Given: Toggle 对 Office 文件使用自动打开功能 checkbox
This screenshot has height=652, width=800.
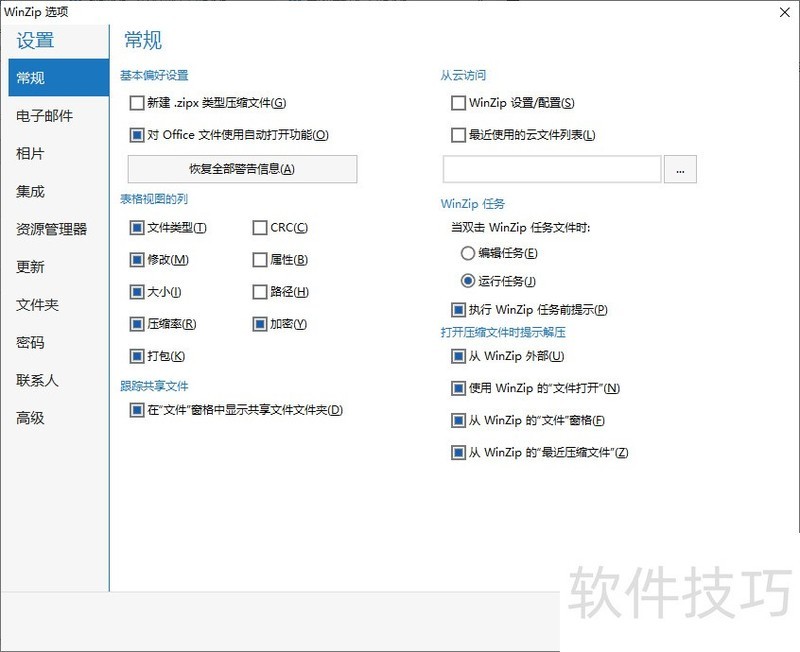Looking at the screenshot, I should (x=137, y=135).
